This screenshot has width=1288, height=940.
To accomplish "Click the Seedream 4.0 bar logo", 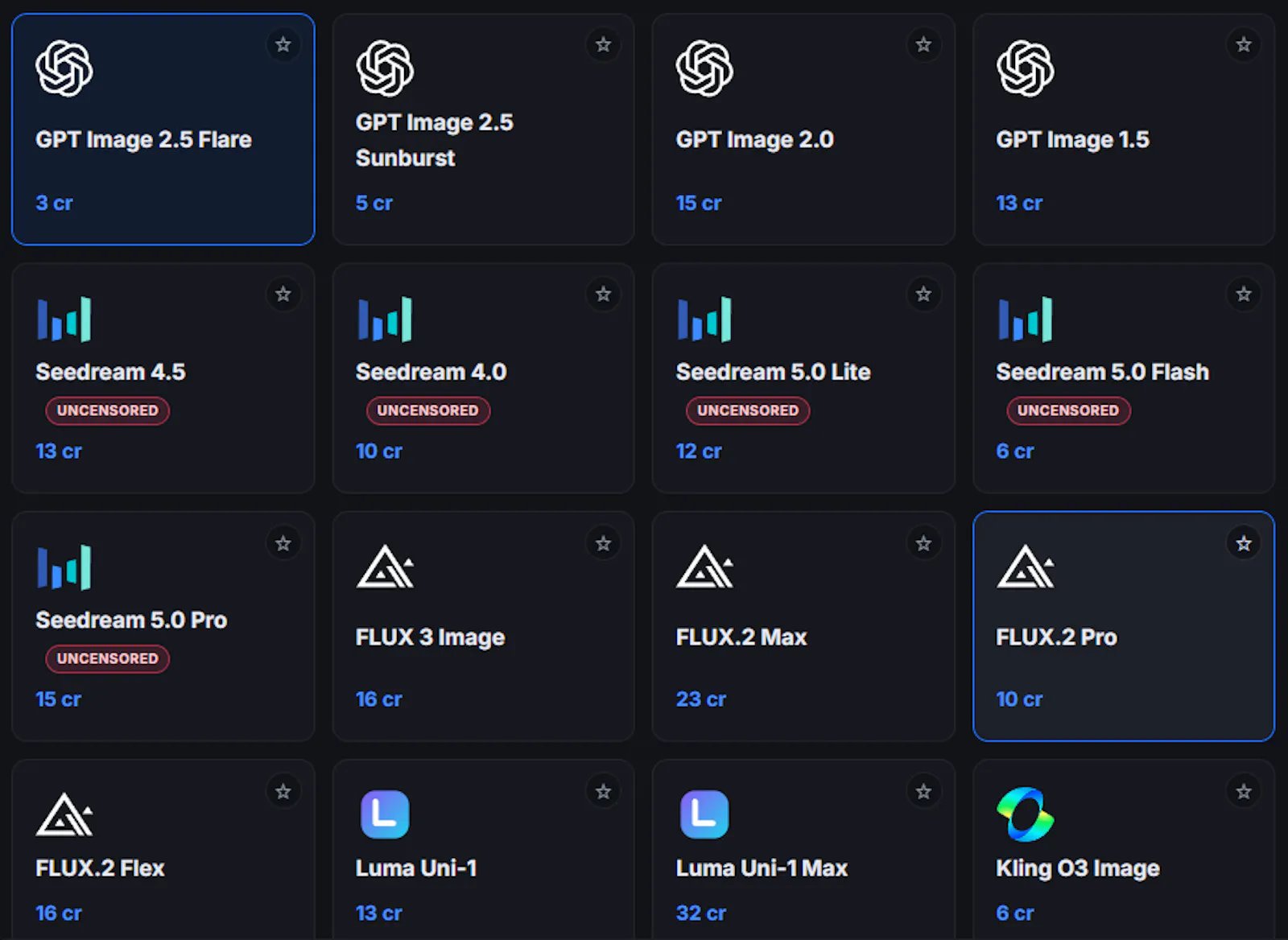I will pyautogui.click(x=385, y=320).
